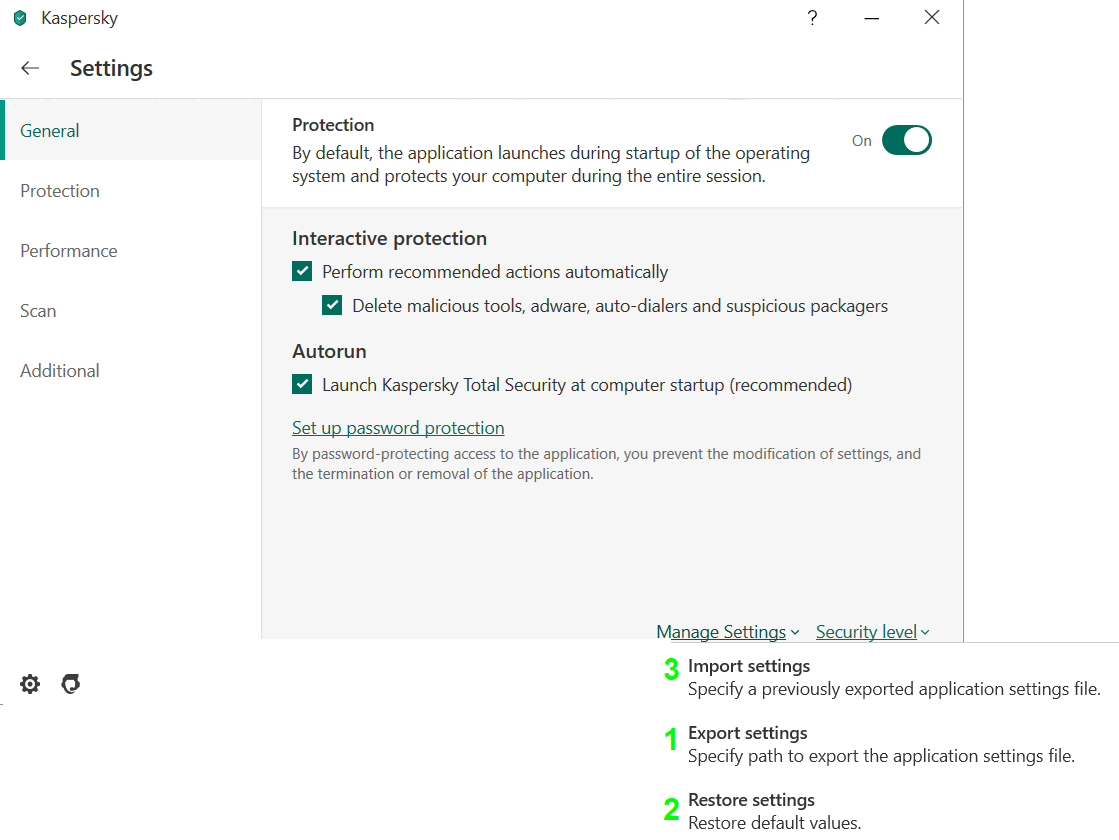
Task: Choose Import settings from the menu
Action: coord(749,666)
